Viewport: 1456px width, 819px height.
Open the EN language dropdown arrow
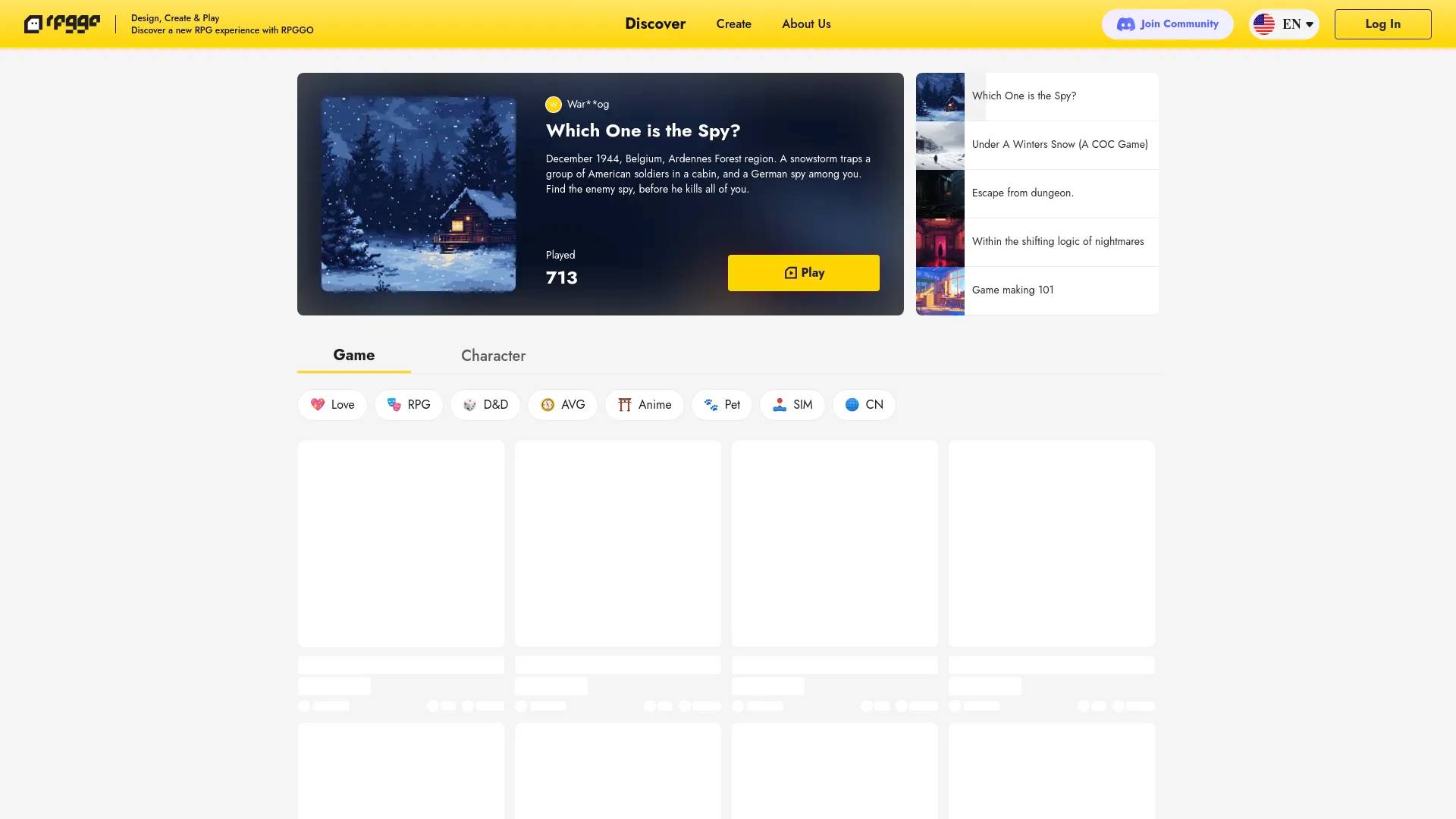(x=1309, y=24)
